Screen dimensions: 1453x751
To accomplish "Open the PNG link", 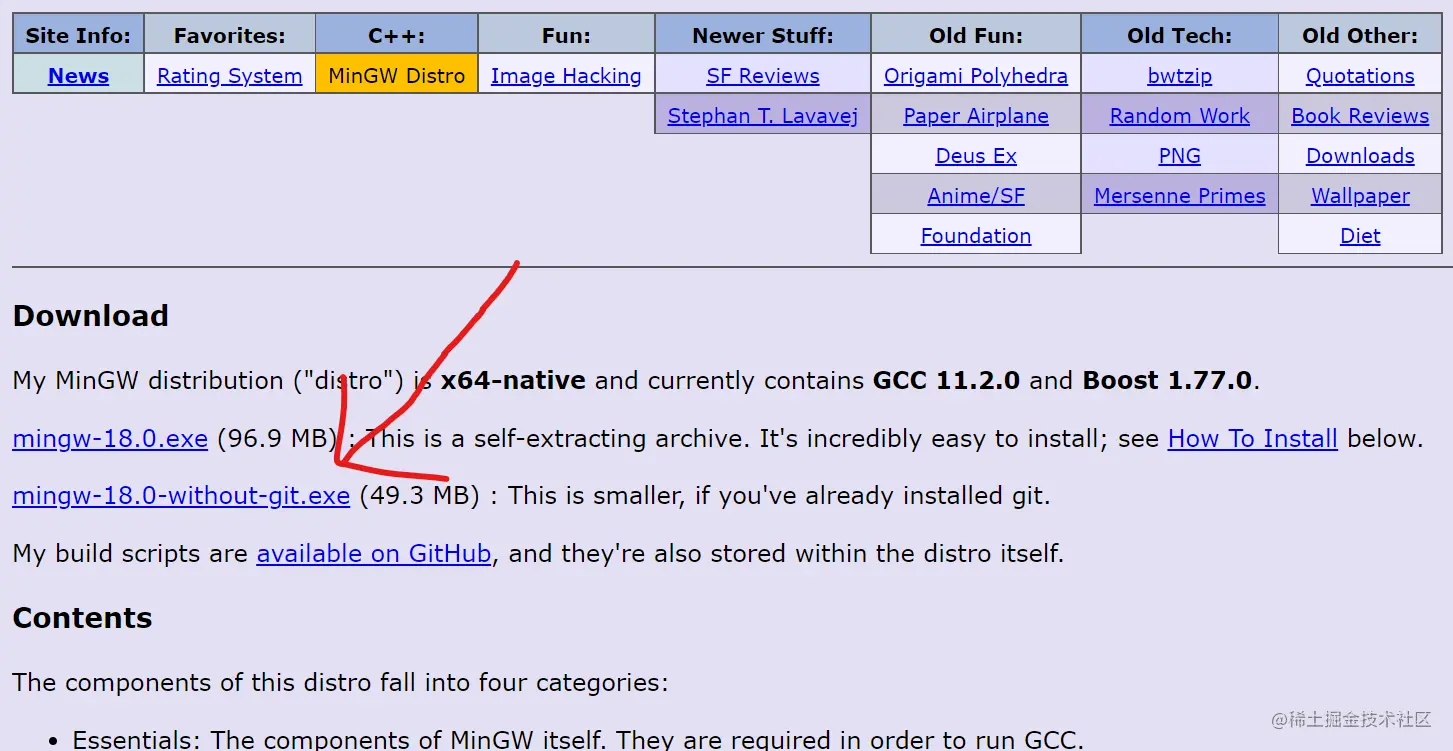I will 1179,156.
